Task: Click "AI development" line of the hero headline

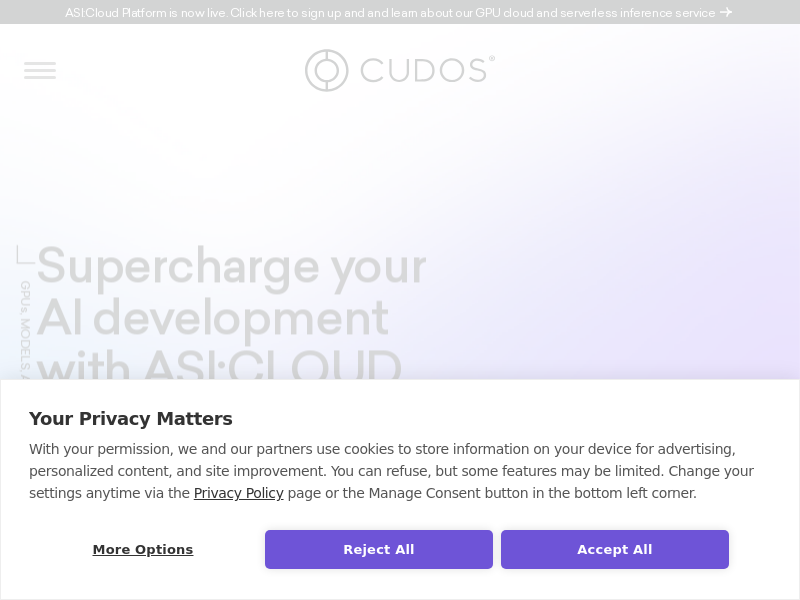Action: 212,318
